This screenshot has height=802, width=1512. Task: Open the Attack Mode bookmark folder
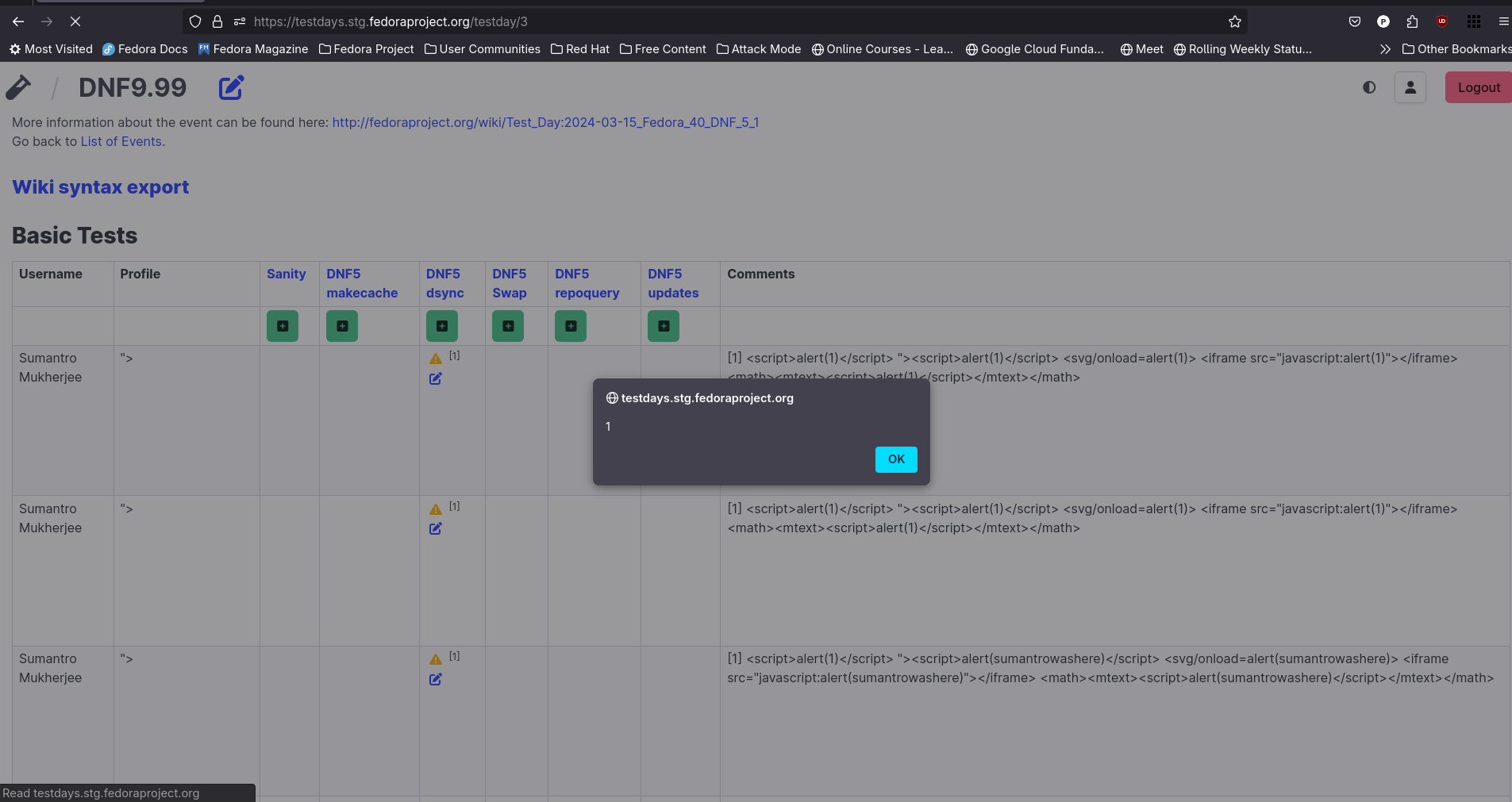759,49
